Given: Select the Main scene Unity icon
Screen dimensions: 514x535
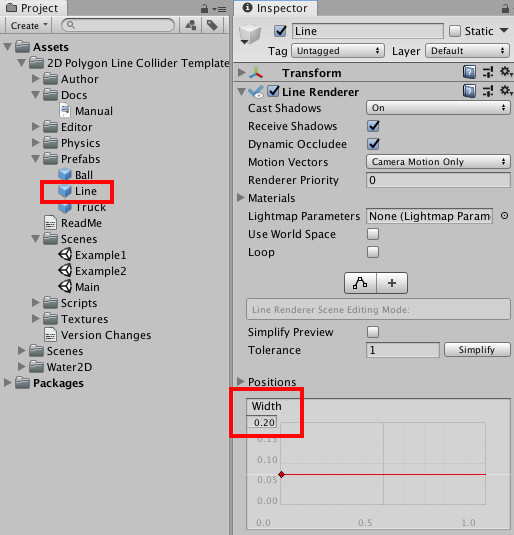Looking at the screenshot, I should tap(65, 287).
